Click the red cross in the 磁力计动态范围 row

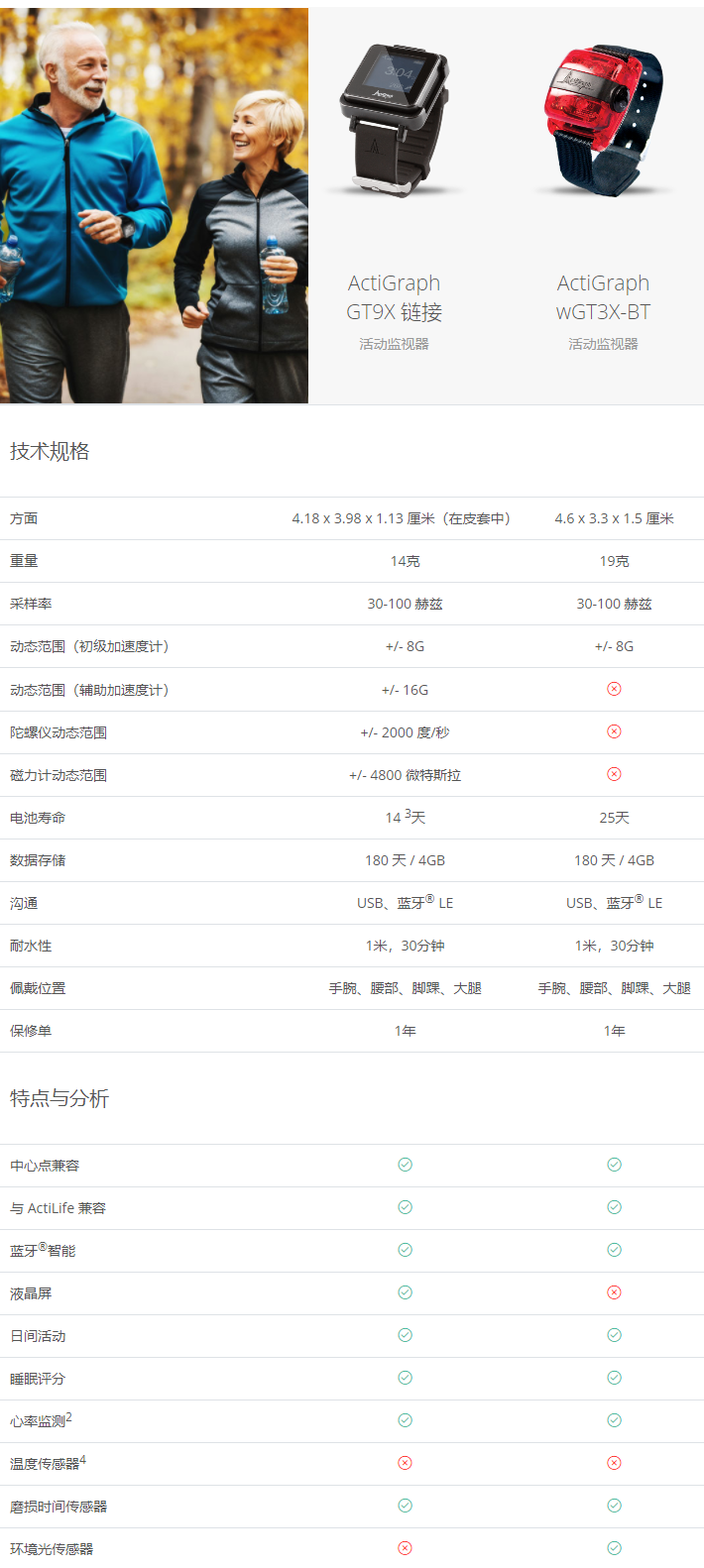tap(614, 774)
